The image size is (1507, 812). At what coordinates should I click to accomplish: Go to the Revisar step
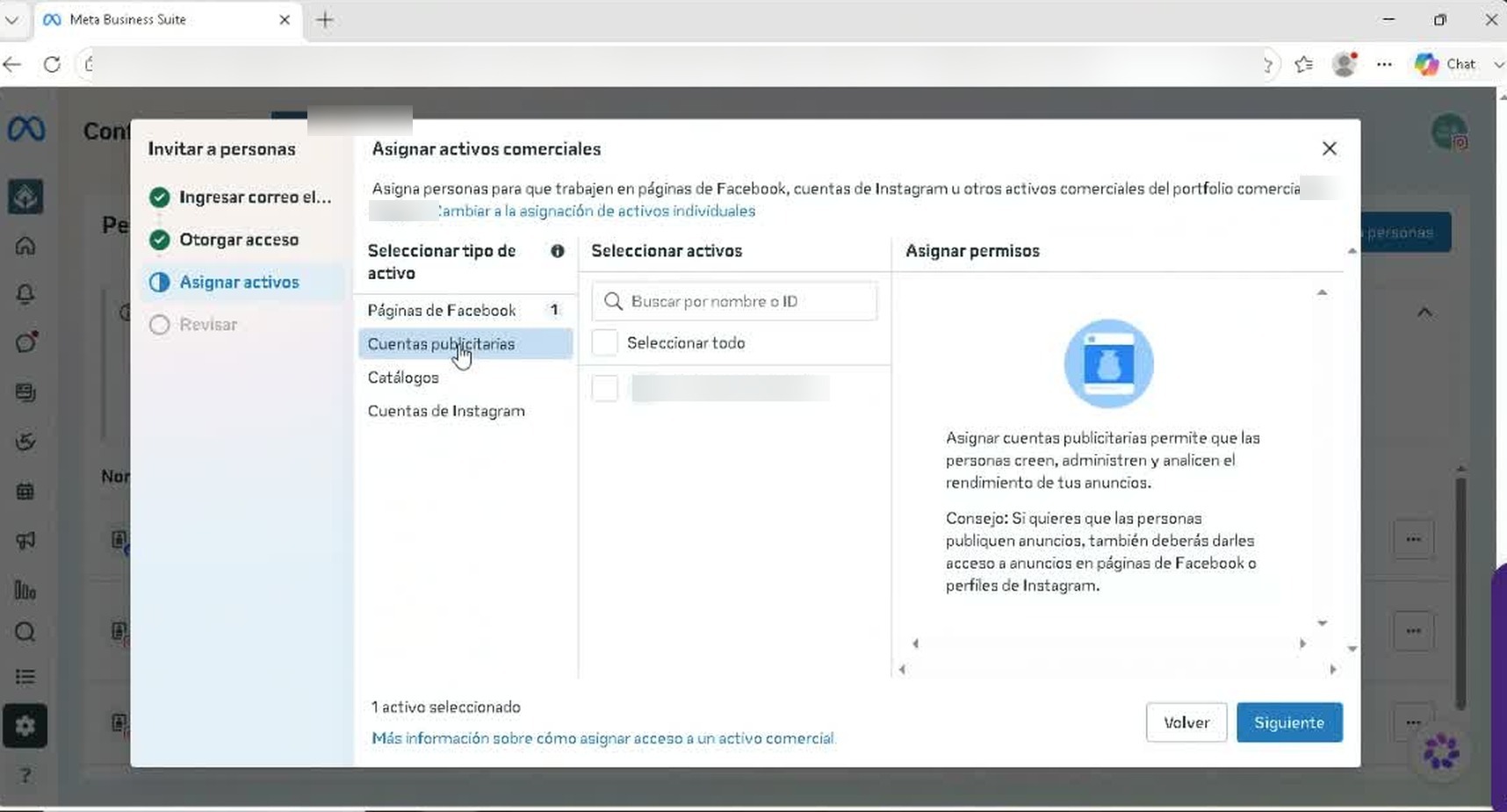pos(242,325)
